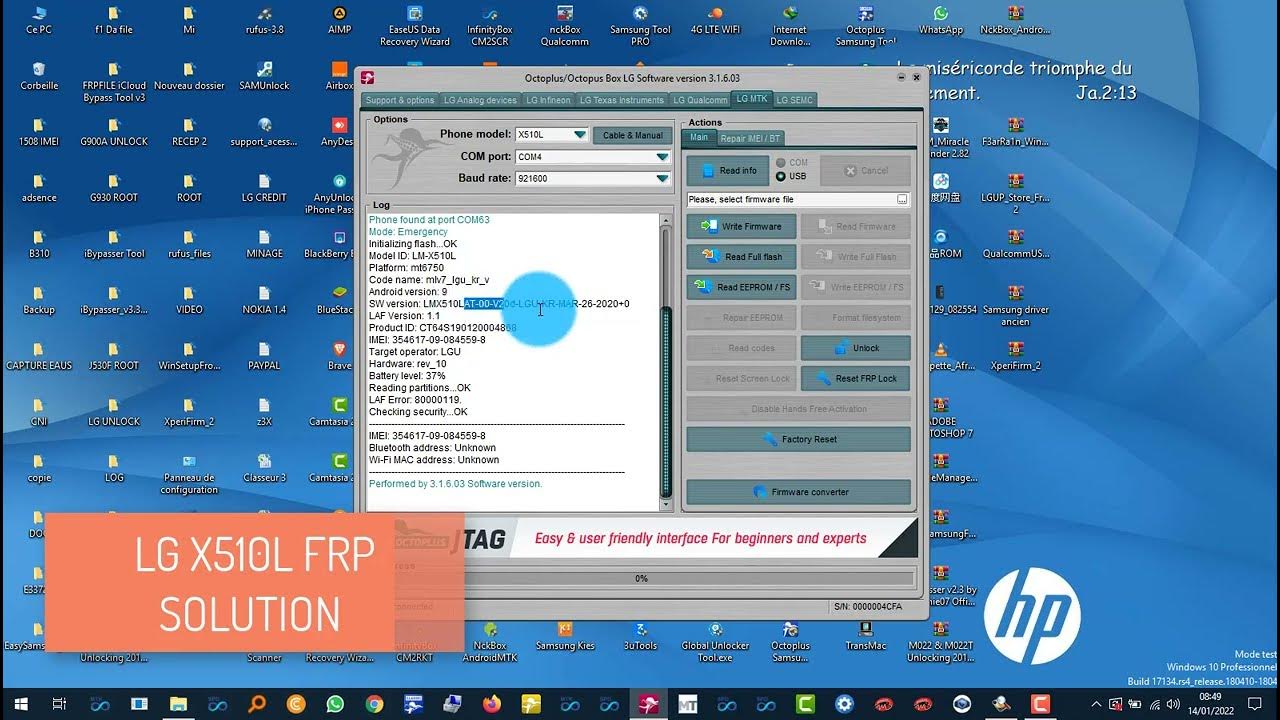Open SAMUnlock desktop icon
Viewport: 1280px width, 720px height.
(x=264, y=76)
